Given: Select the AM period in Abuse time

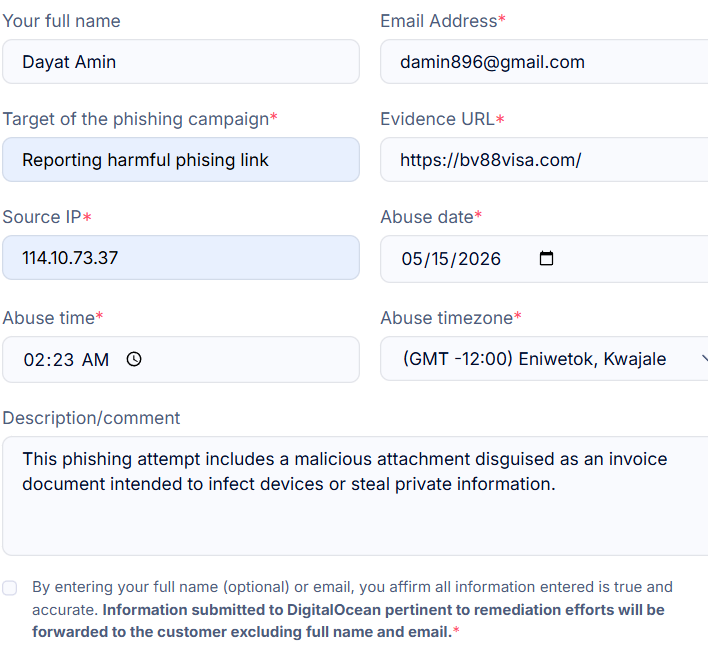Looking at the screenshot, I should pos(95,360).
